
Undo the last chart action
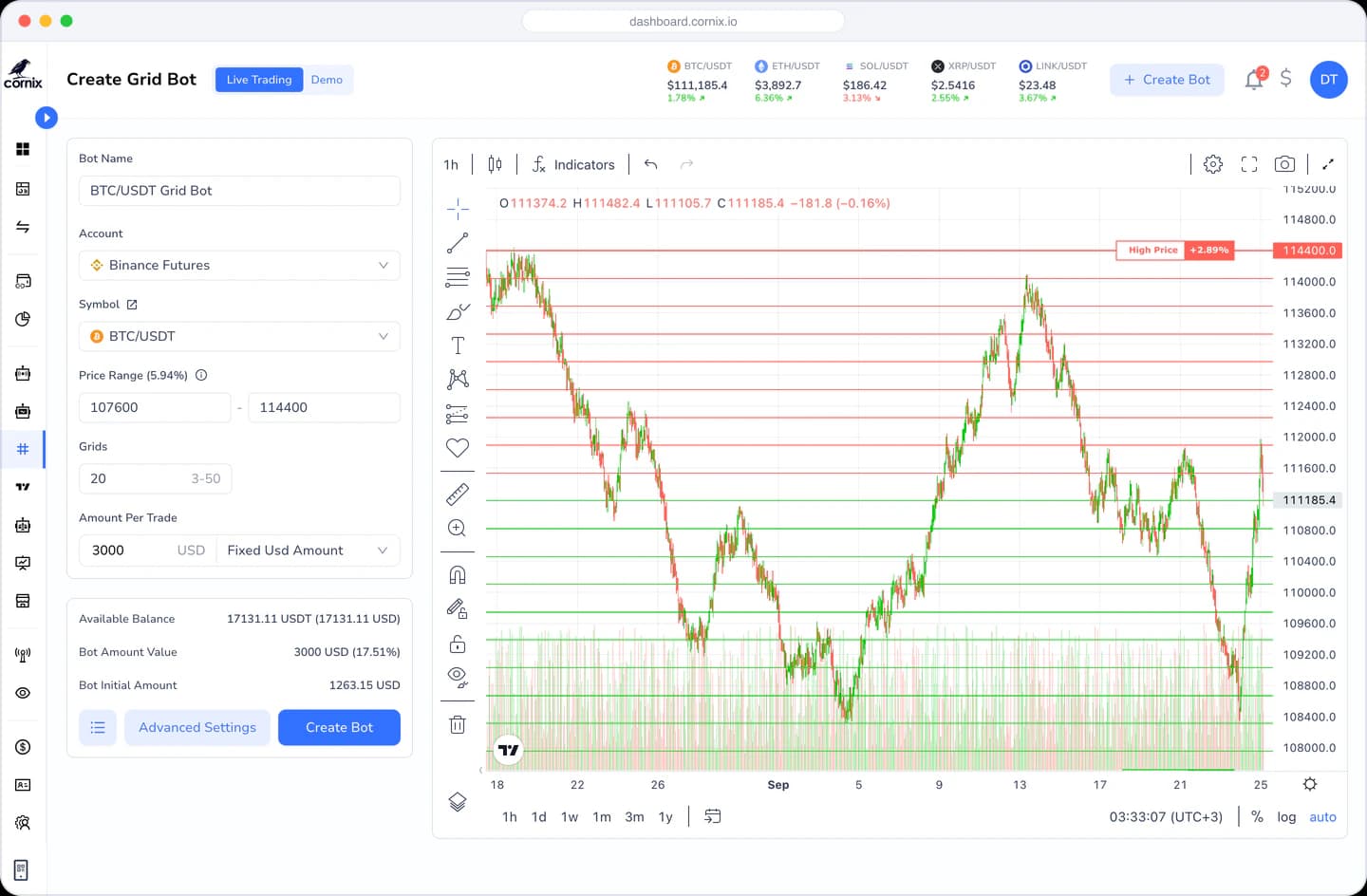click(650, 164)
